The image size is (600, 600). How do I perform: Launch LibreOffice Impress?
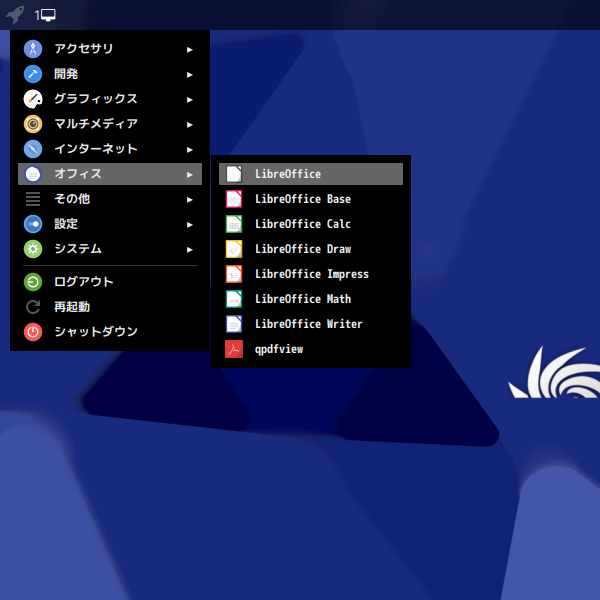click(311, 274)
